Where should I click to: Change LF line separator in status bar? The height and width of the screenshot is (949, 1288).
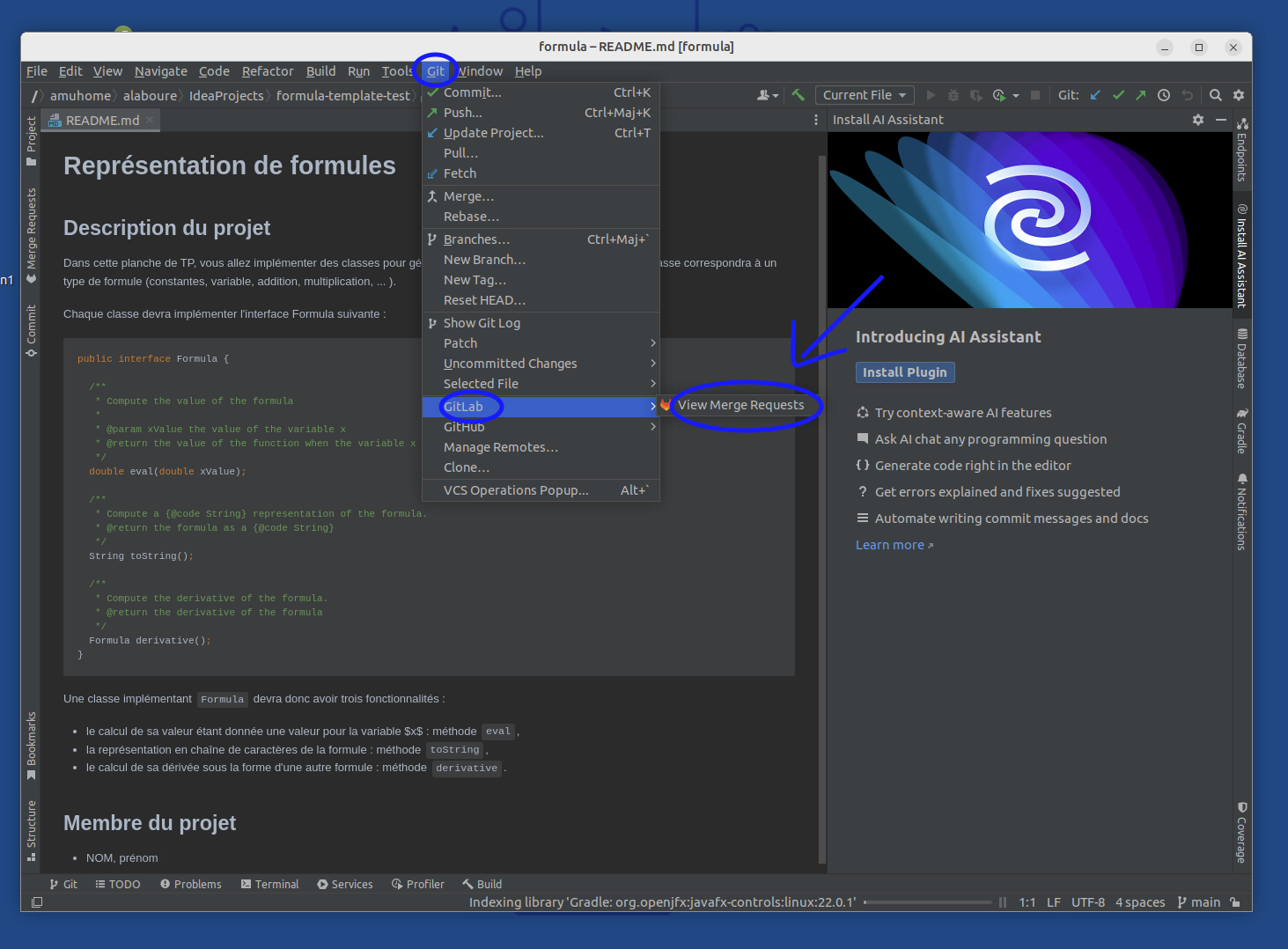[1054, 902]
